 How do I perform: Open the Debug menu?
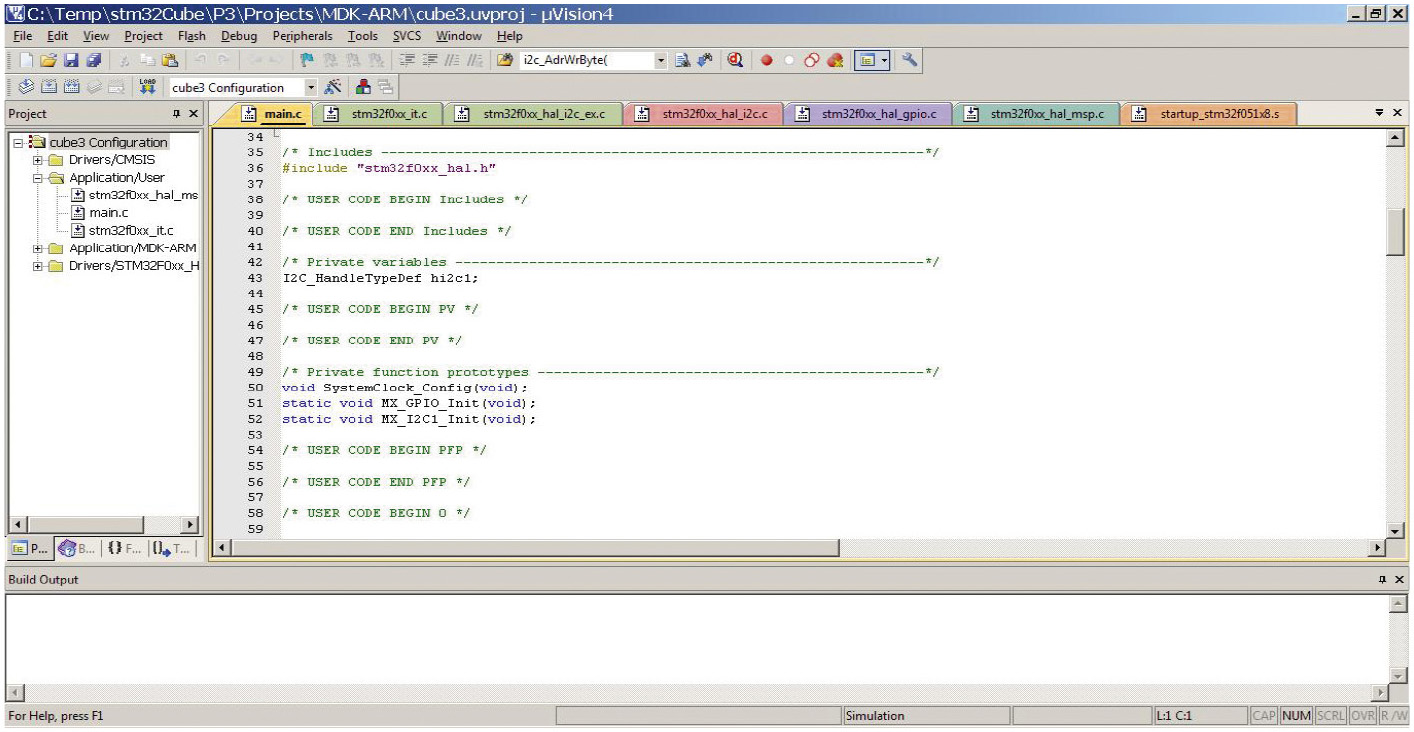[x=239, y=36]
